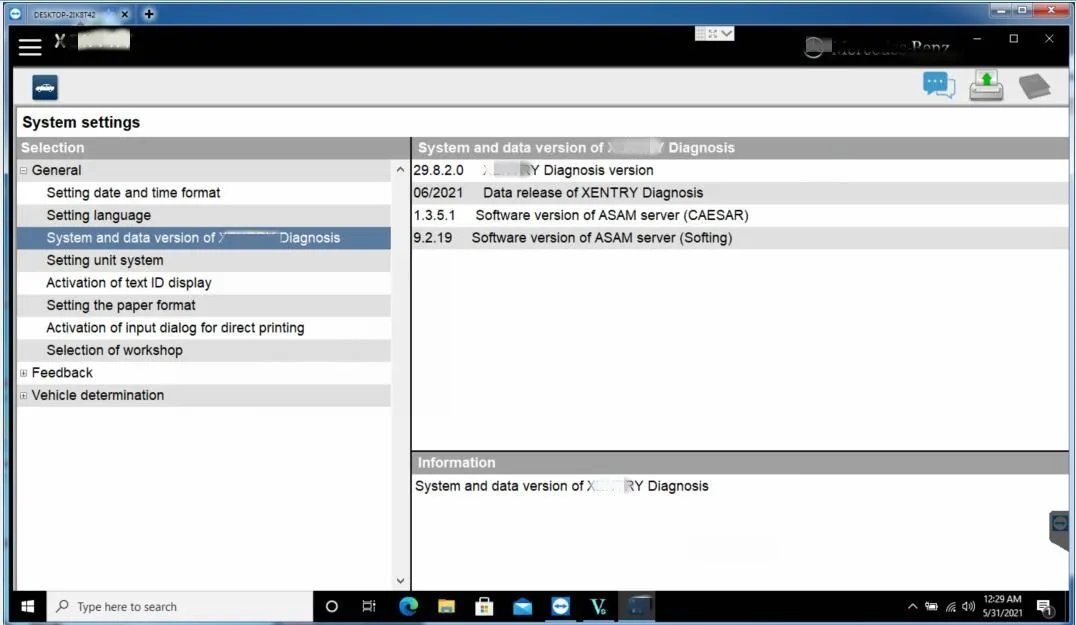
Task: Open the hamburger main menu
Action: pos(30,47)
